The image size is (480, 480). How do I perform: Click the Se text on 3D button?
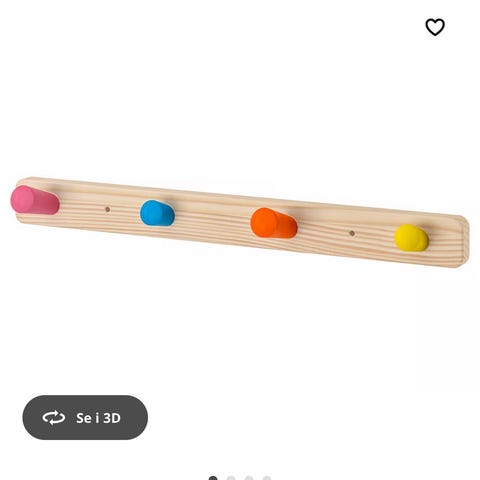(84, 418)
